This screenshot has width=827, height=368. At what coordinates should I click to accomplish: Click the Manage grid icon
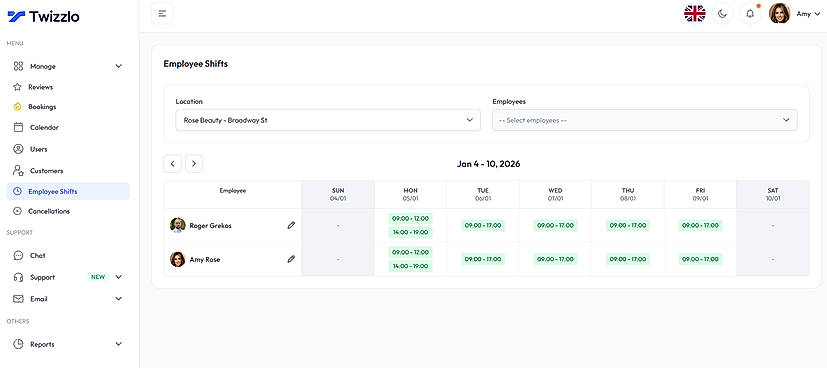click(18, 66)
